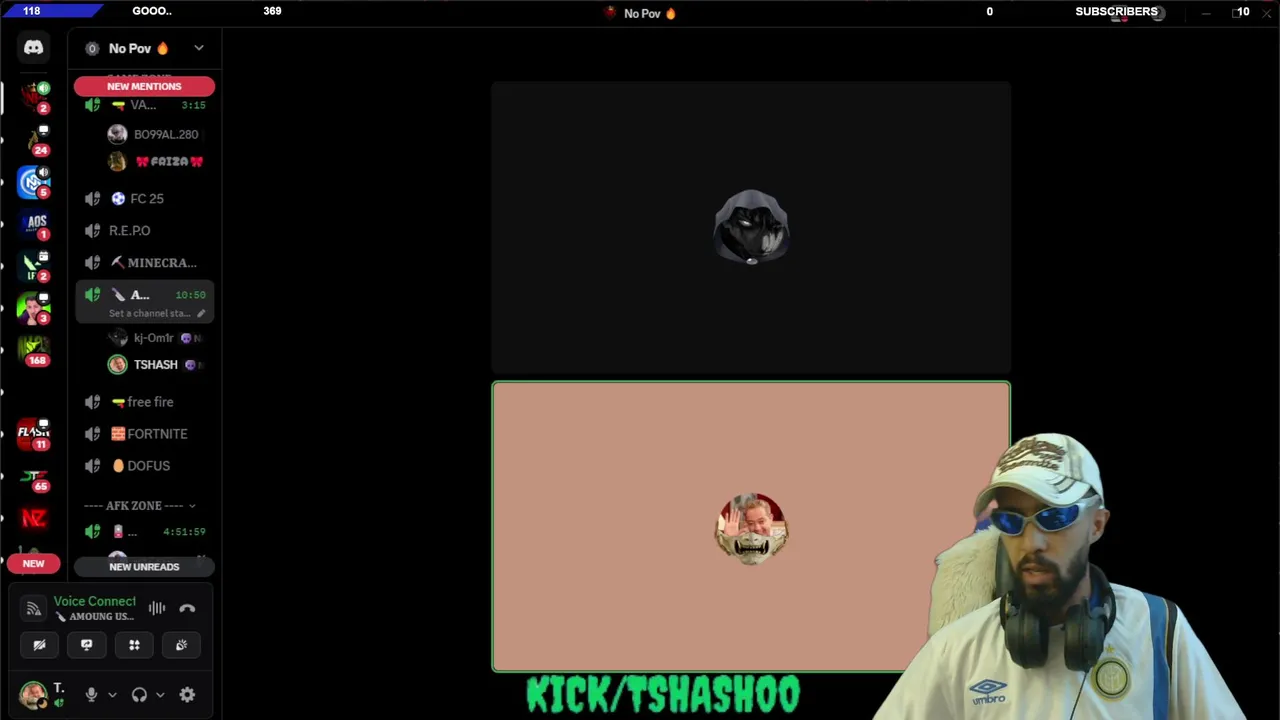Disconnect from voice with the hang-up icon
Image resolution: width=1280 pixels, height=720 pixels.
187,608
